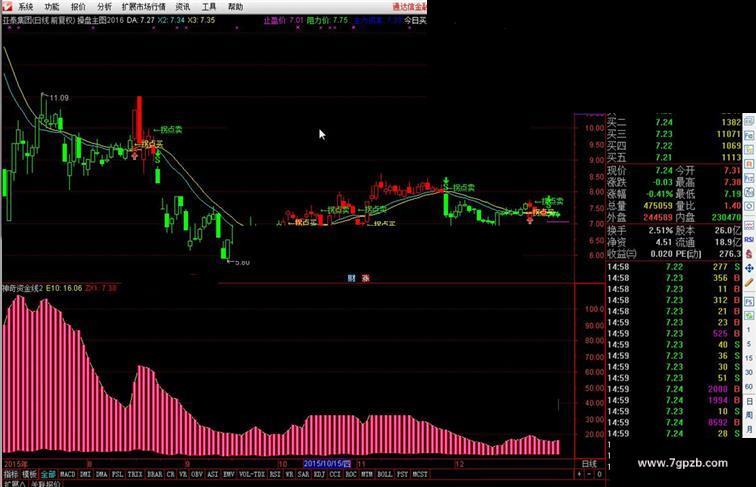Viewport: 756px width, 487px height.
Task: Open the 资讯 menu
Action: [183, 7]
